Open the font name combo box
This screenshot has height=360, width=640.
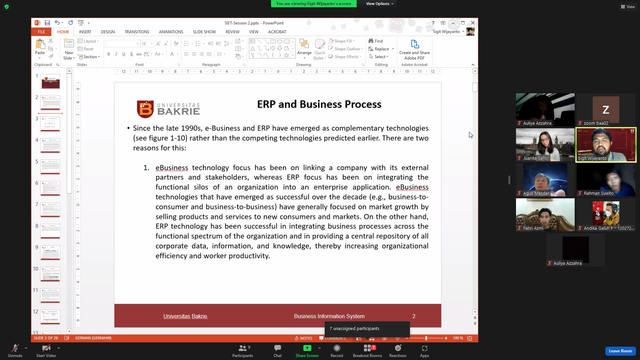coord(122,44)
